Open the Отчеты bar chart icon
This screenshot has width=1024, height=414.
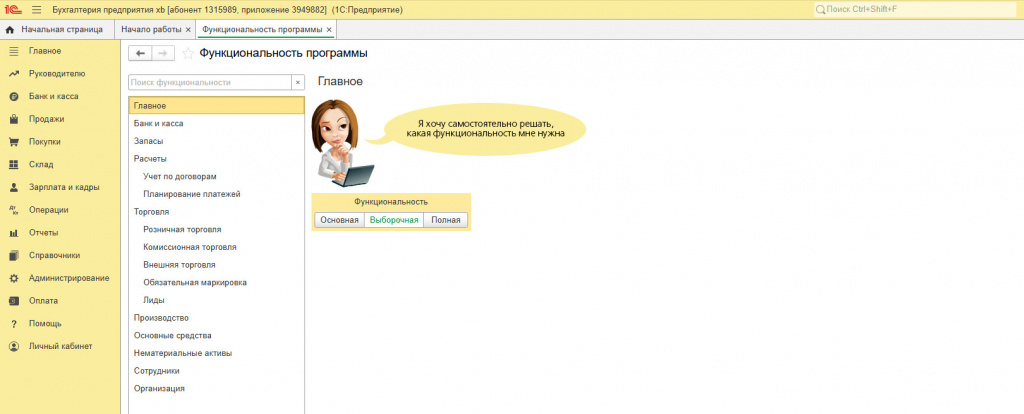click(x=14, y=233)
